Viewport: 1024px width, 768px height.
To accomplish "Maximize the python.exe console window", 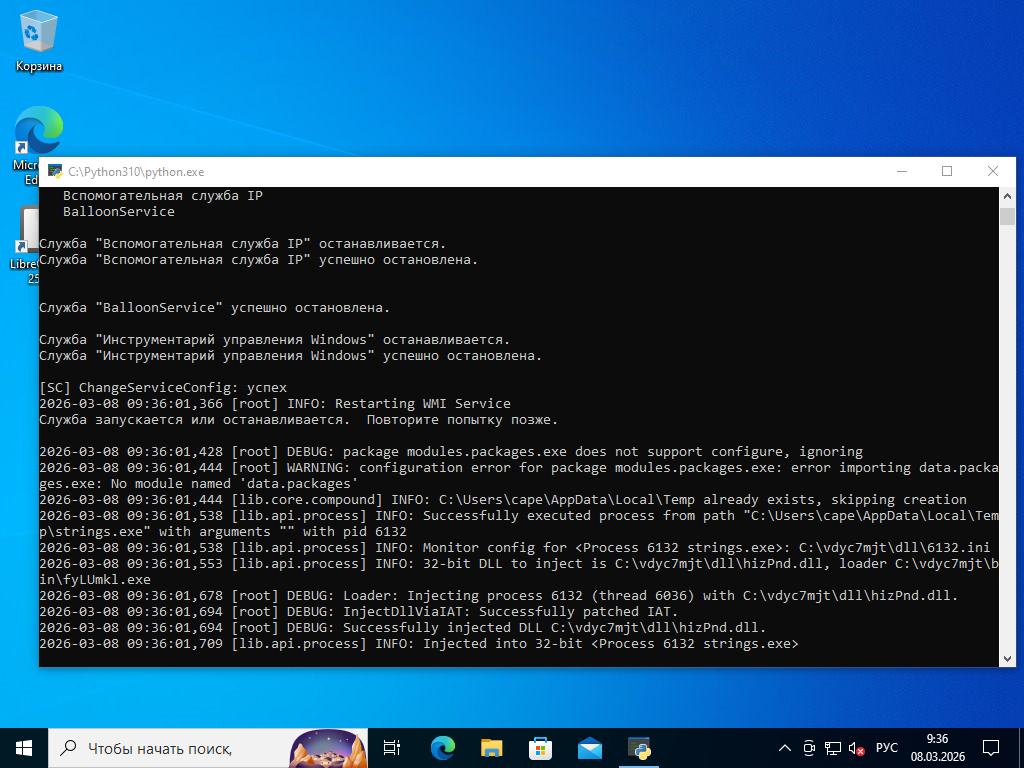I will (947, 171).
